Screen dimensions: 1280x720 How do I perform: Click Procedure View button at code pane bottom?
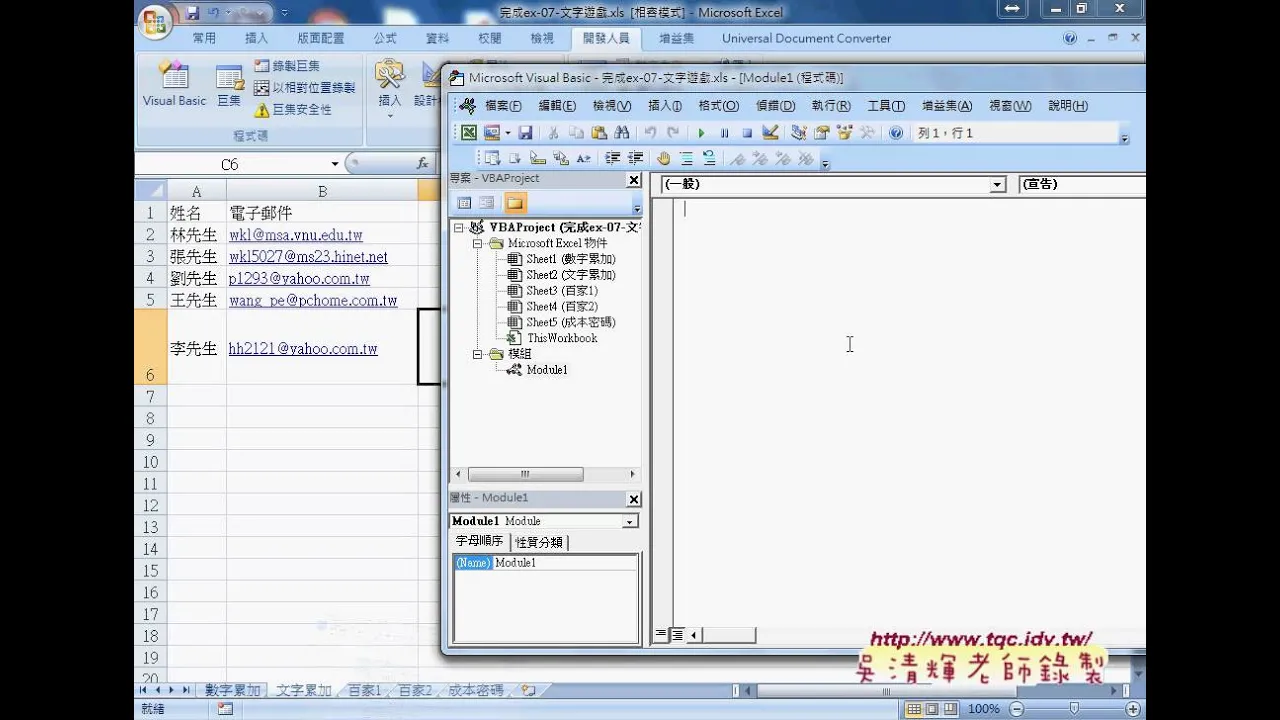pos(661,634)
